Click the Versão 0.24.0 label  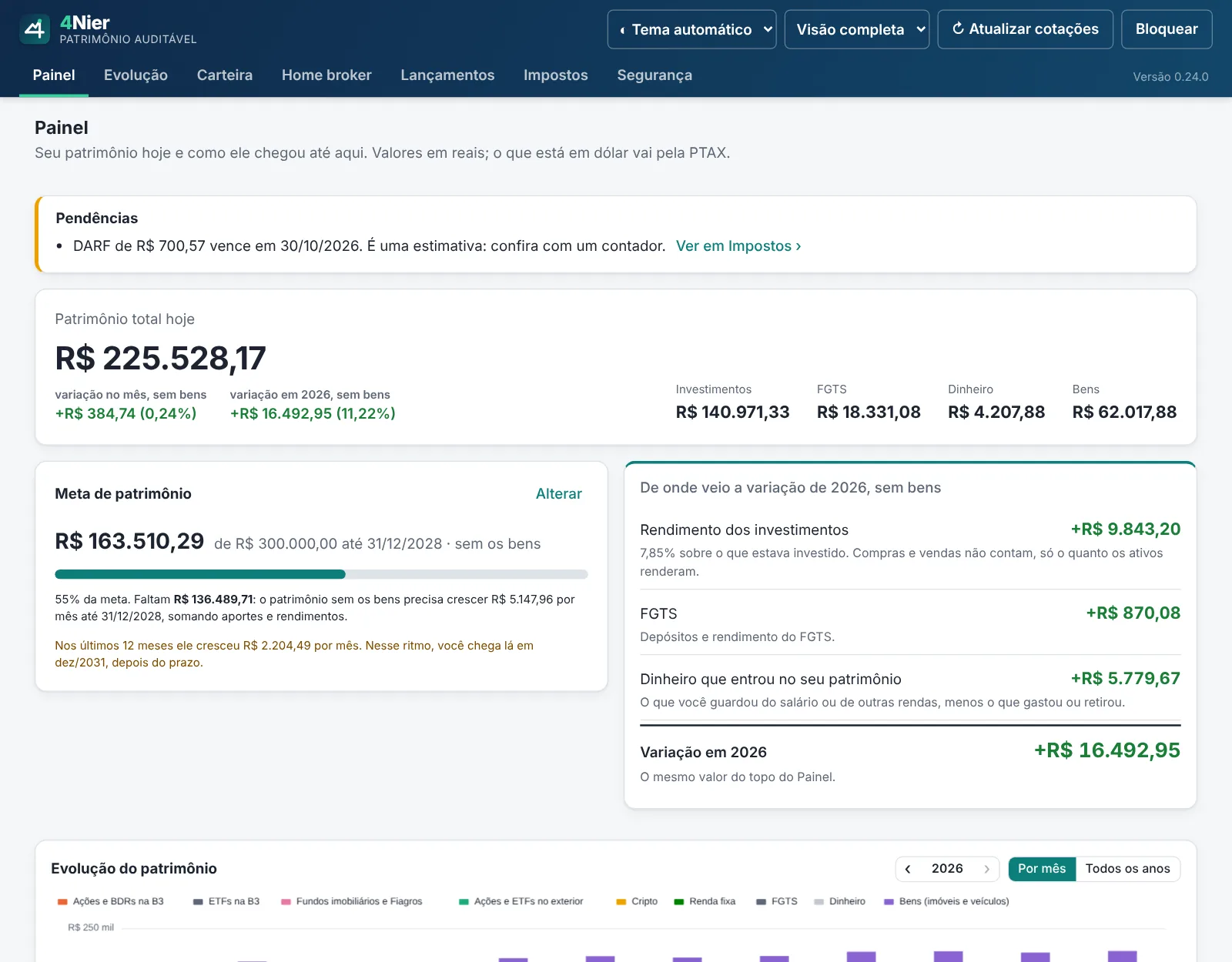click(1170, 77)
